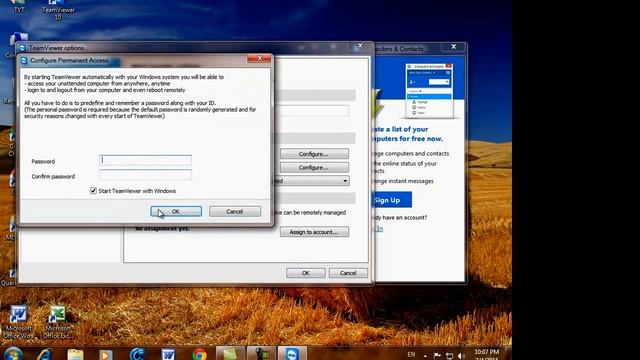Click the Configure Permanent Access title icon
Screen dimensions: 640x360
pyautogui.click(x=24, y=60)
